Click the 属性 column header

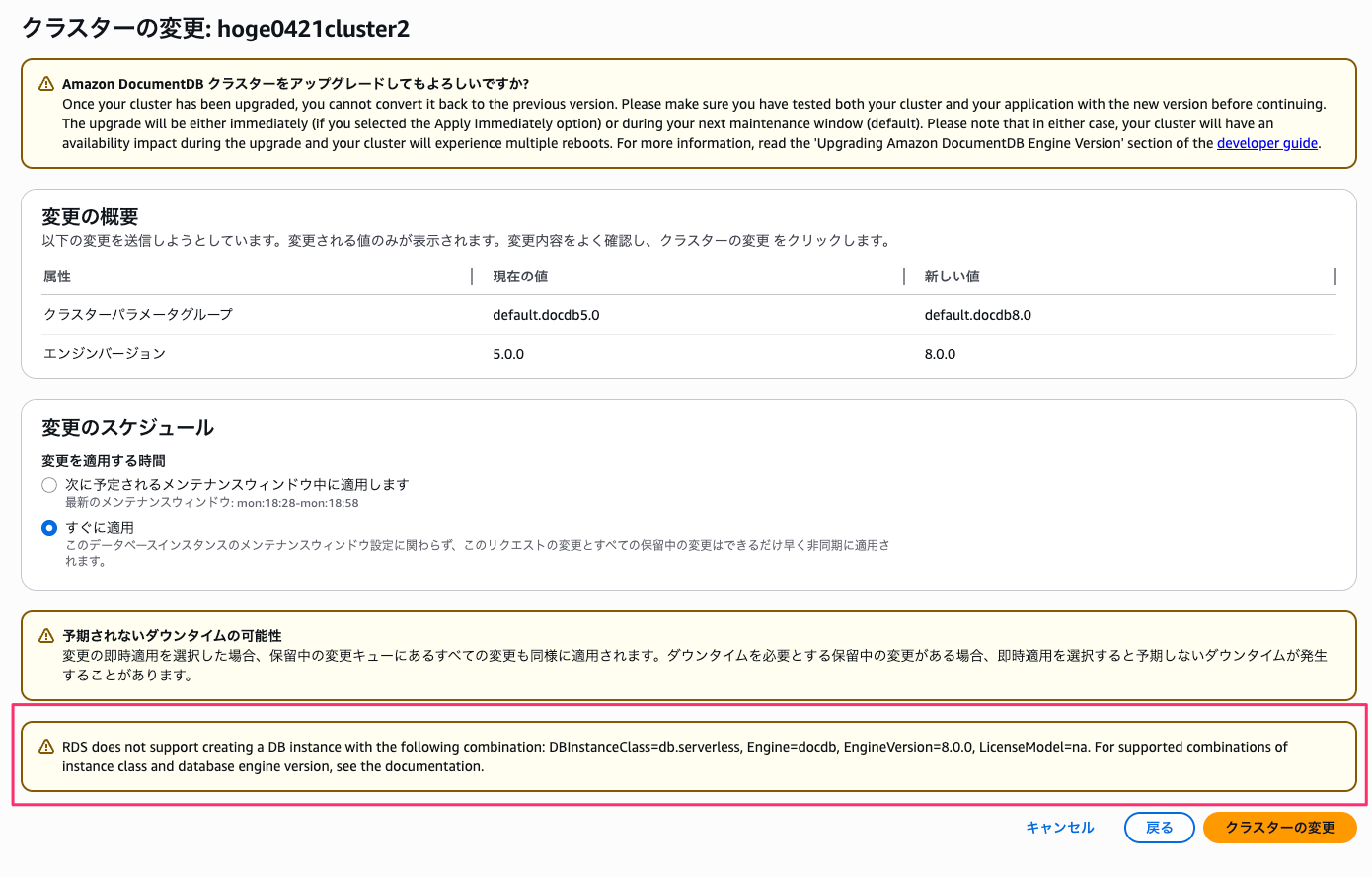click(56, 277)
